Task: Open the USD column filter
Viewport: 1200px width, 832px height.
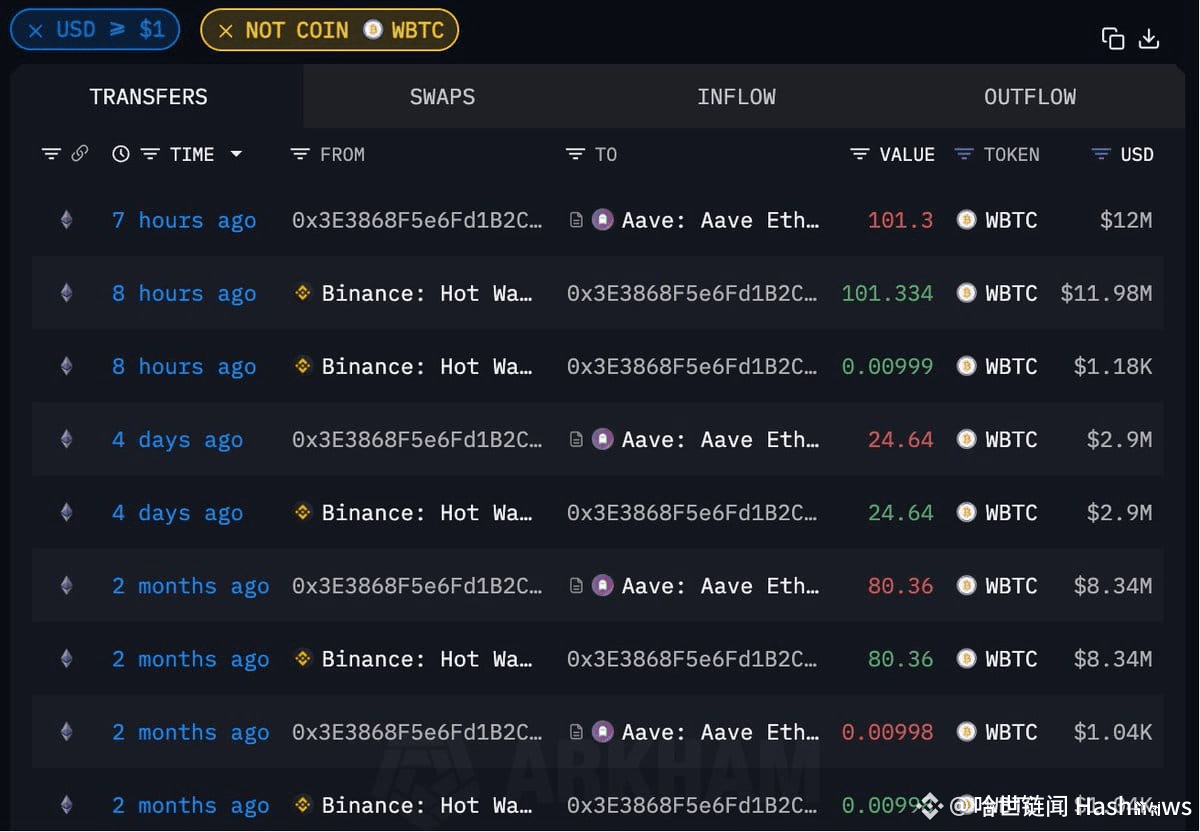Action: [x=1101, y=154]
